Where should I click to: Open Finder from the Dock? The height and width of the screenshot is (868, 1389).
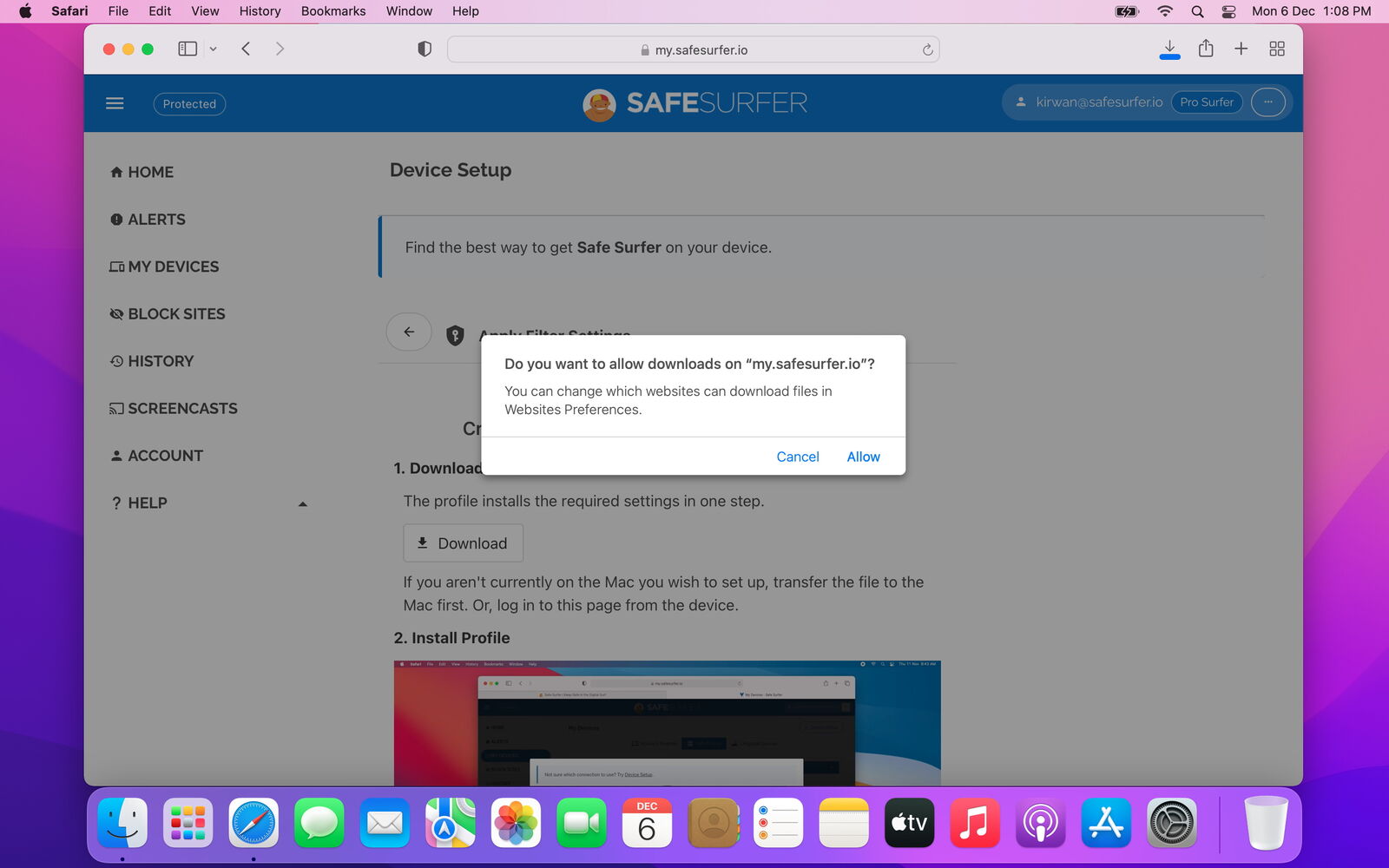122,823
